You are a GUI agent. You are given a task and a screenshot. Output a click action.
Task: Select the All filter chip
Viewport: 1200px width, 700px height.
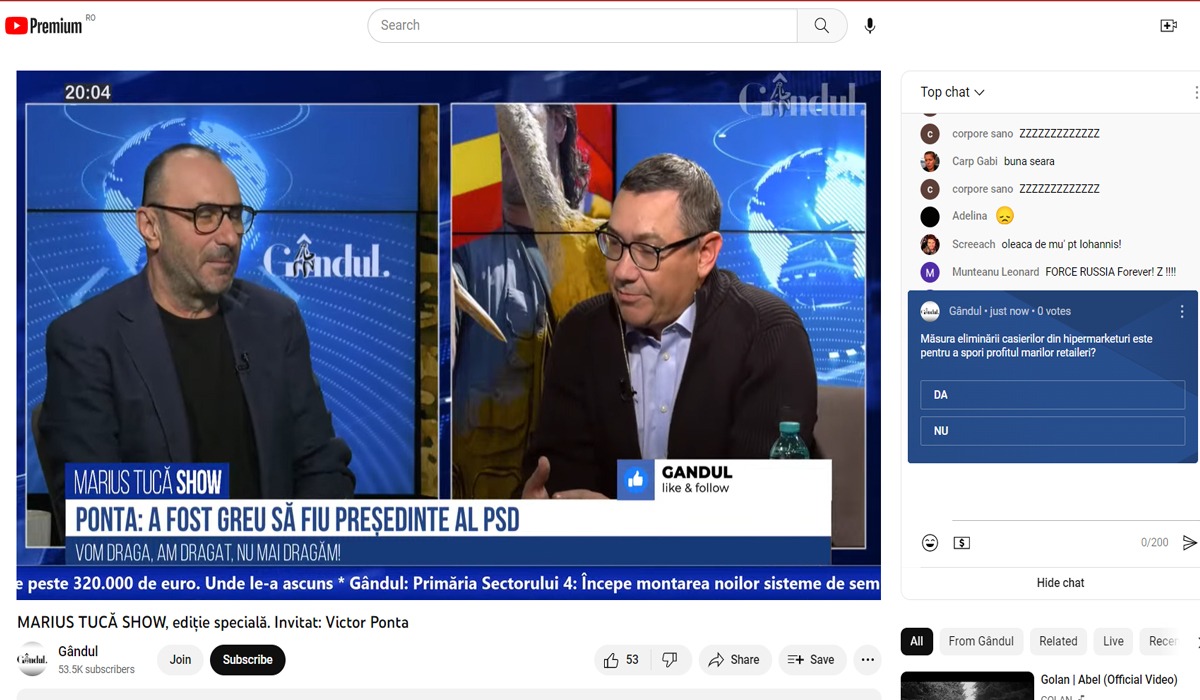click(916, 641)
